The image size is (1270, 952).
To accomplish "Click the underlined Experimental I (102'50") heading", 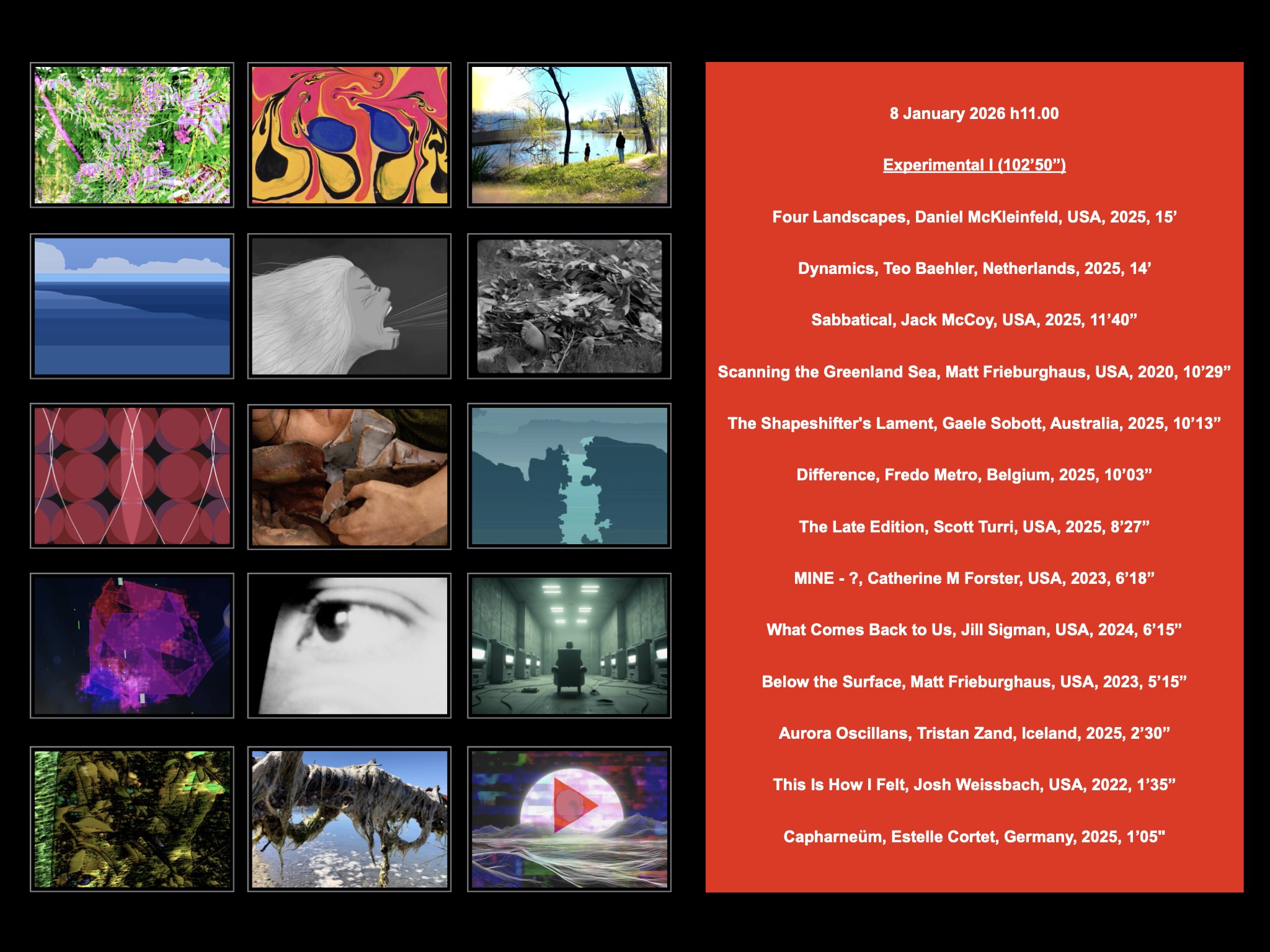I will (x=974, y=165).
